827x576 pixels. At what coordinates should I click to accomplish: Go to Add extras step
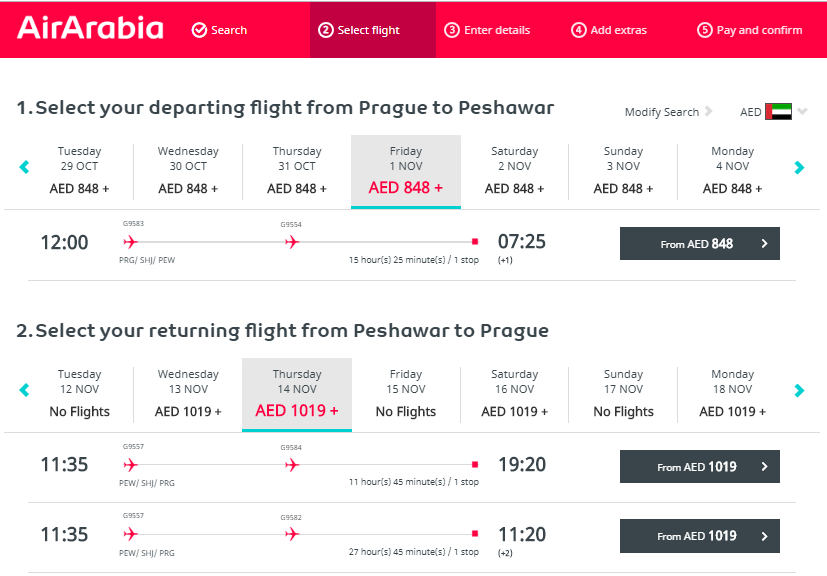point(609,30)
